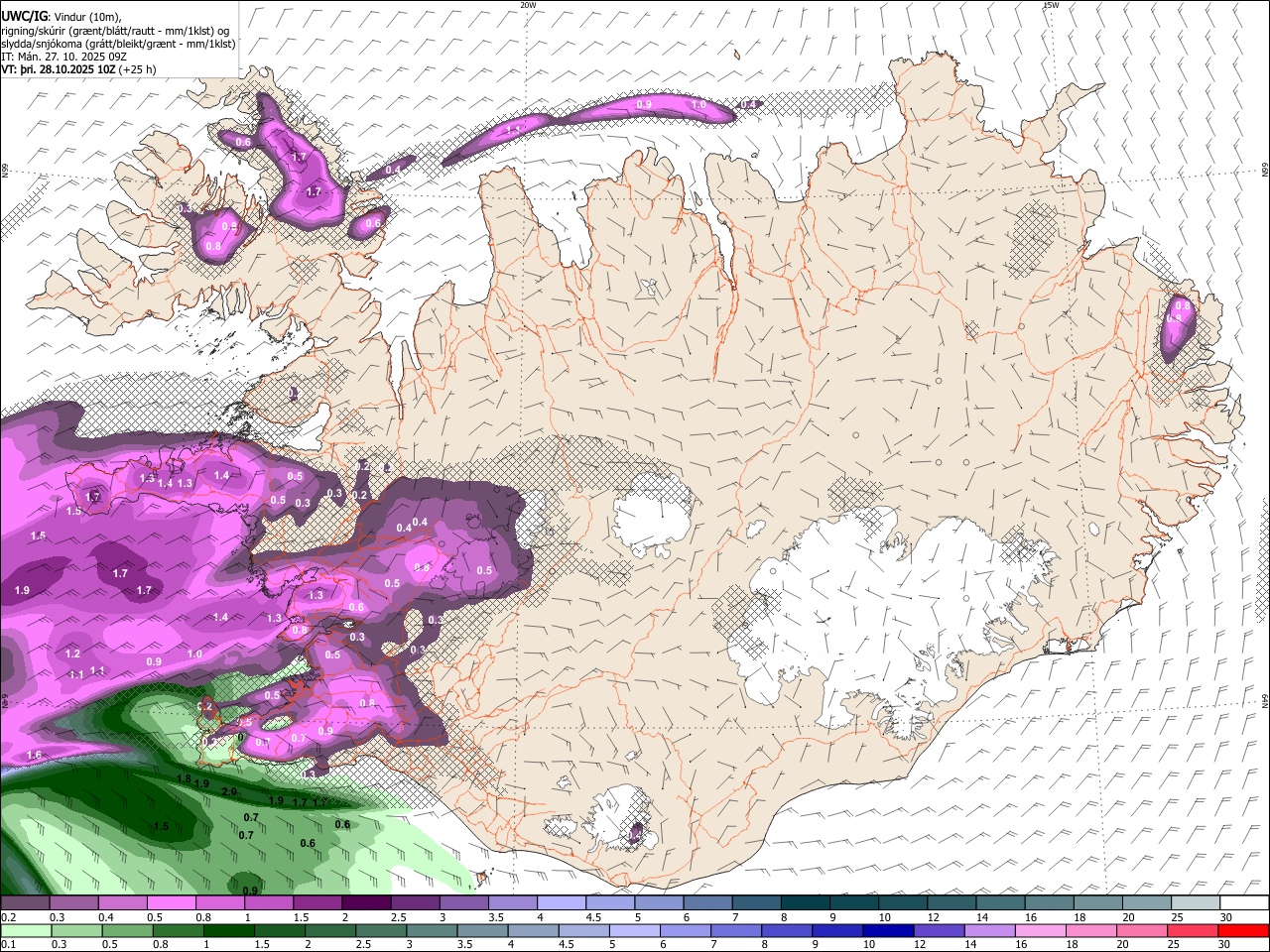Pick the upper legend swatch between 12 and 14
This screenshot has width=1270, height=952.
[952, 903]
